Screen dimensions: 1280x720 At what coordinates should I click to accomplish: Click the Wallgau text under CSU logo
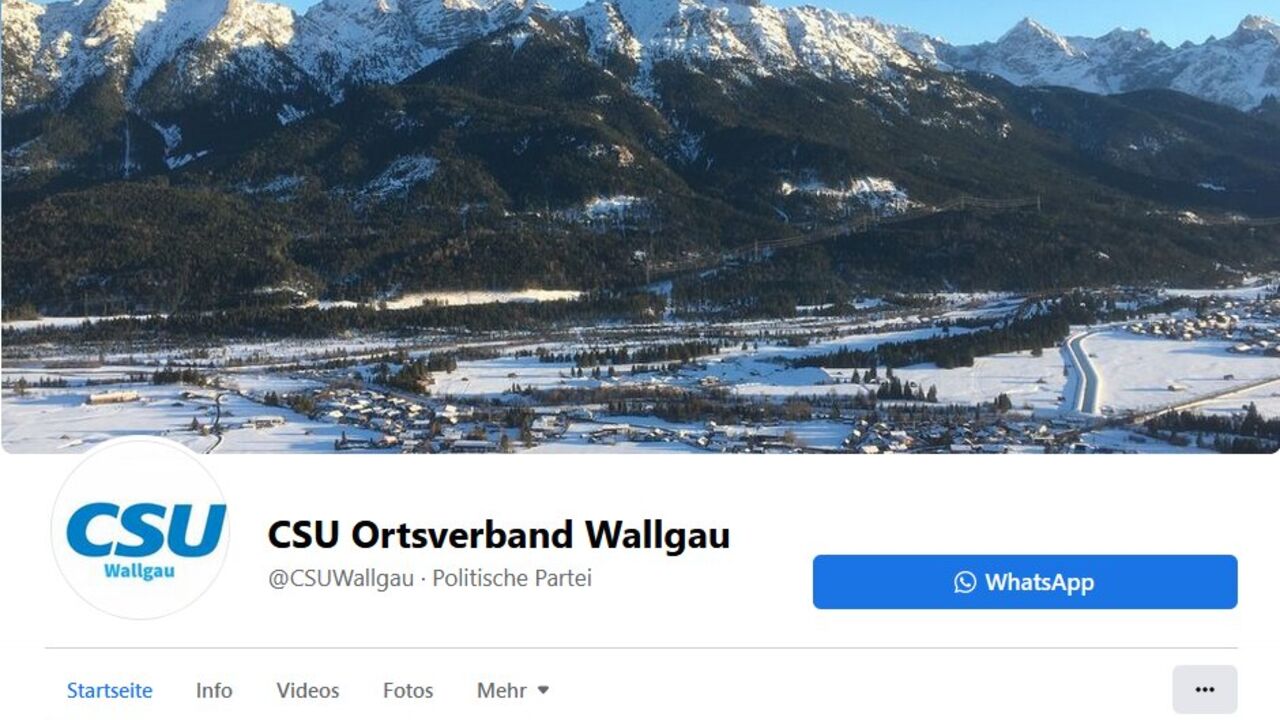(140, 571)
